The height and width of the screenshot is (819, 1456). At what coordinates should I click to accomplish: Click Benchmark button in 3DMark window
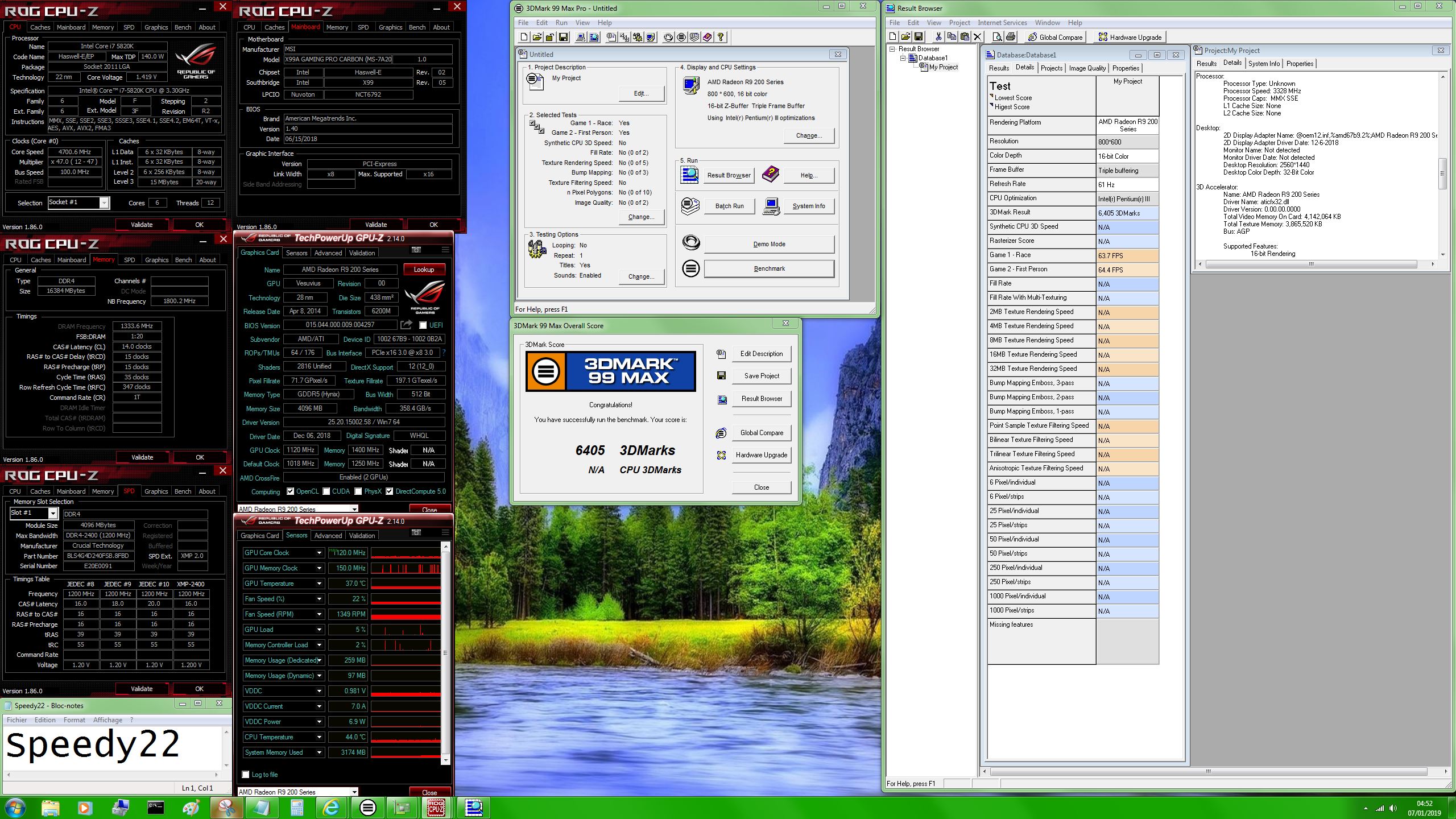click(x=769, y=268)
